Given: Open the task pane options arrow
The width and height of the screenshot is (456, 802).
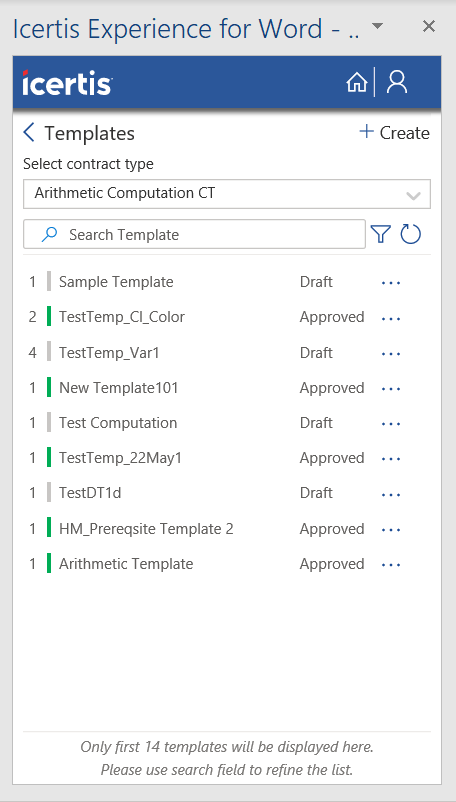Looking at the screenshot, I should click(x=377, y=26).
